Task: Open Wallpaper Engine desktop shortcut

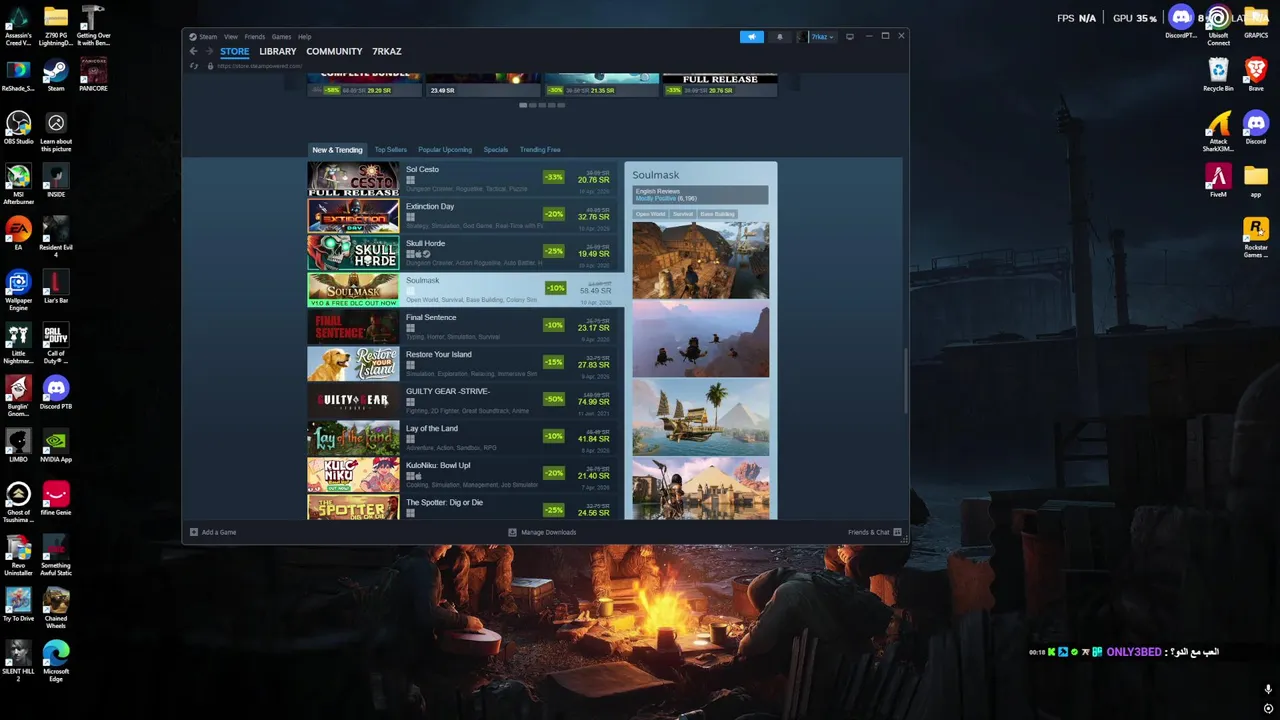Action: coord(18,290)
